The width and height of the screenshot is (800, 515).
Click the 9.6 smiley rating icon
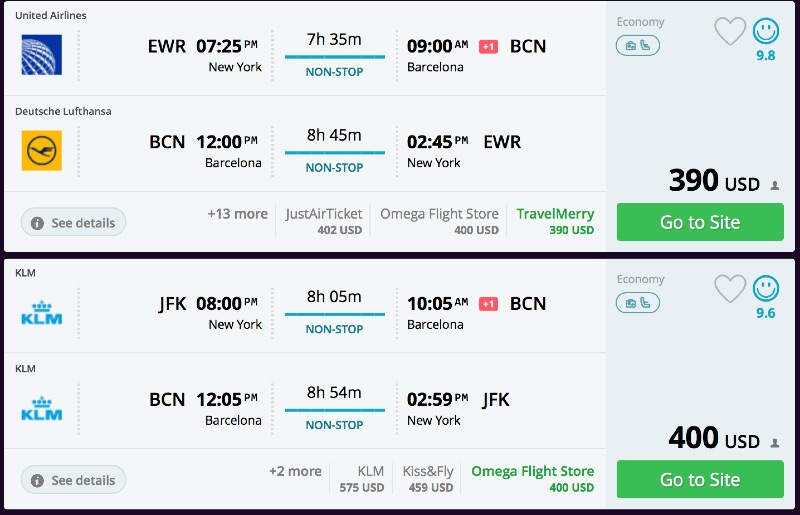(x=765, y=289)
